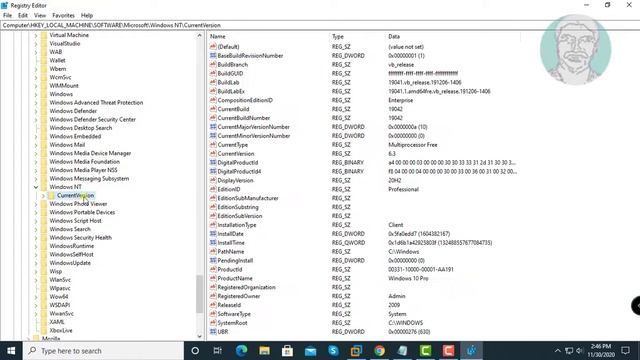Click the WindowsUpdate folder icon
This screenshot has height=360, width=640.
[44, 263]
